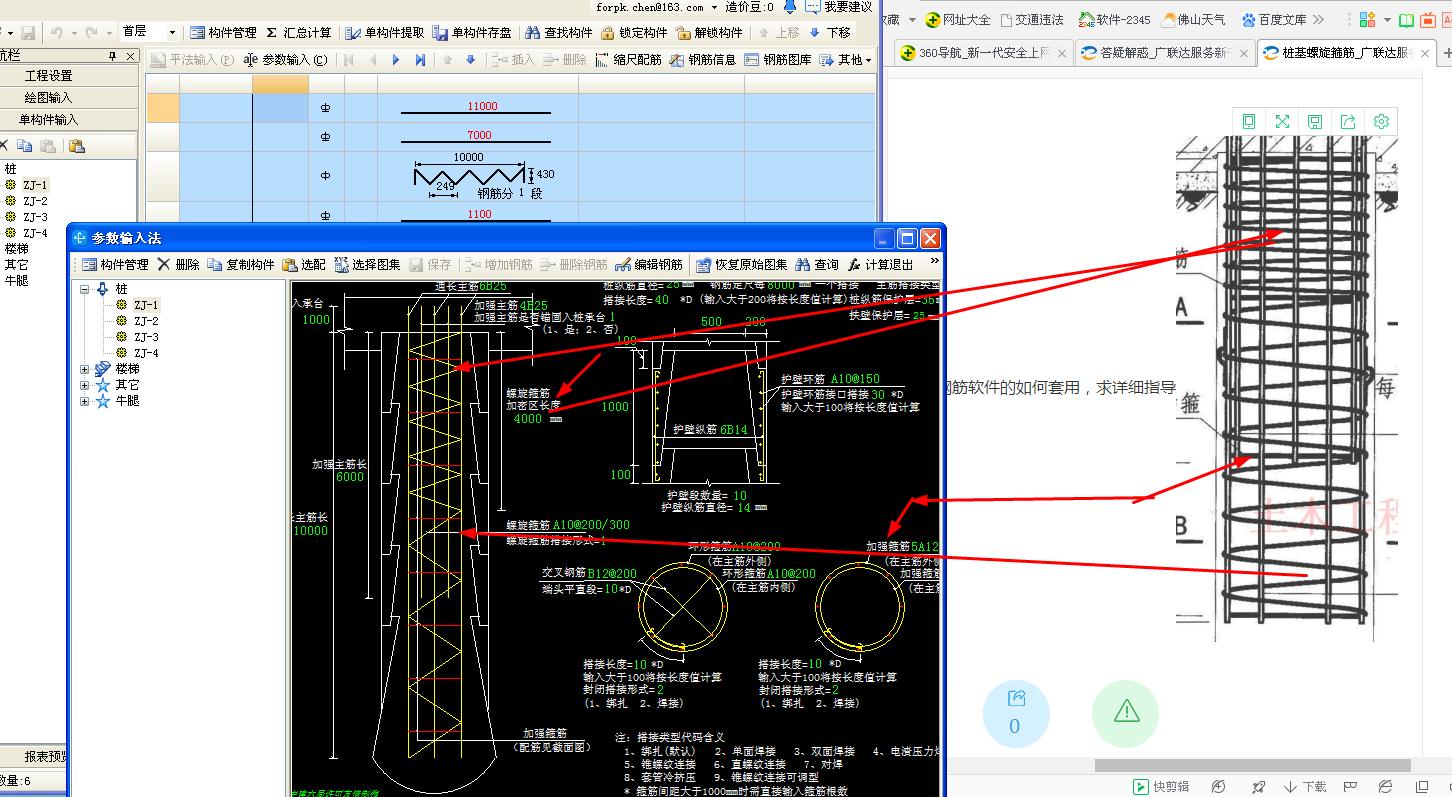The image size is (1452, 797).
Task: Open 佛山天气 bookmark
Action: pos(1193,19)
